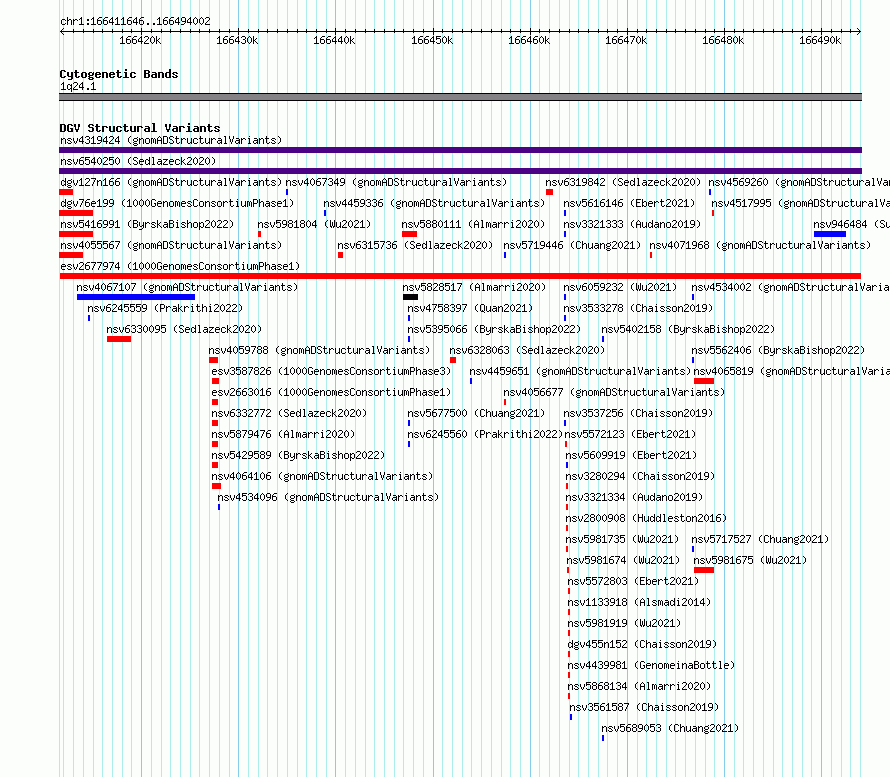This screenshot has height=777, width=890.
Task: Open nsv5416991 (ByrskaBishop2022) variant
Action: (147, 224)
